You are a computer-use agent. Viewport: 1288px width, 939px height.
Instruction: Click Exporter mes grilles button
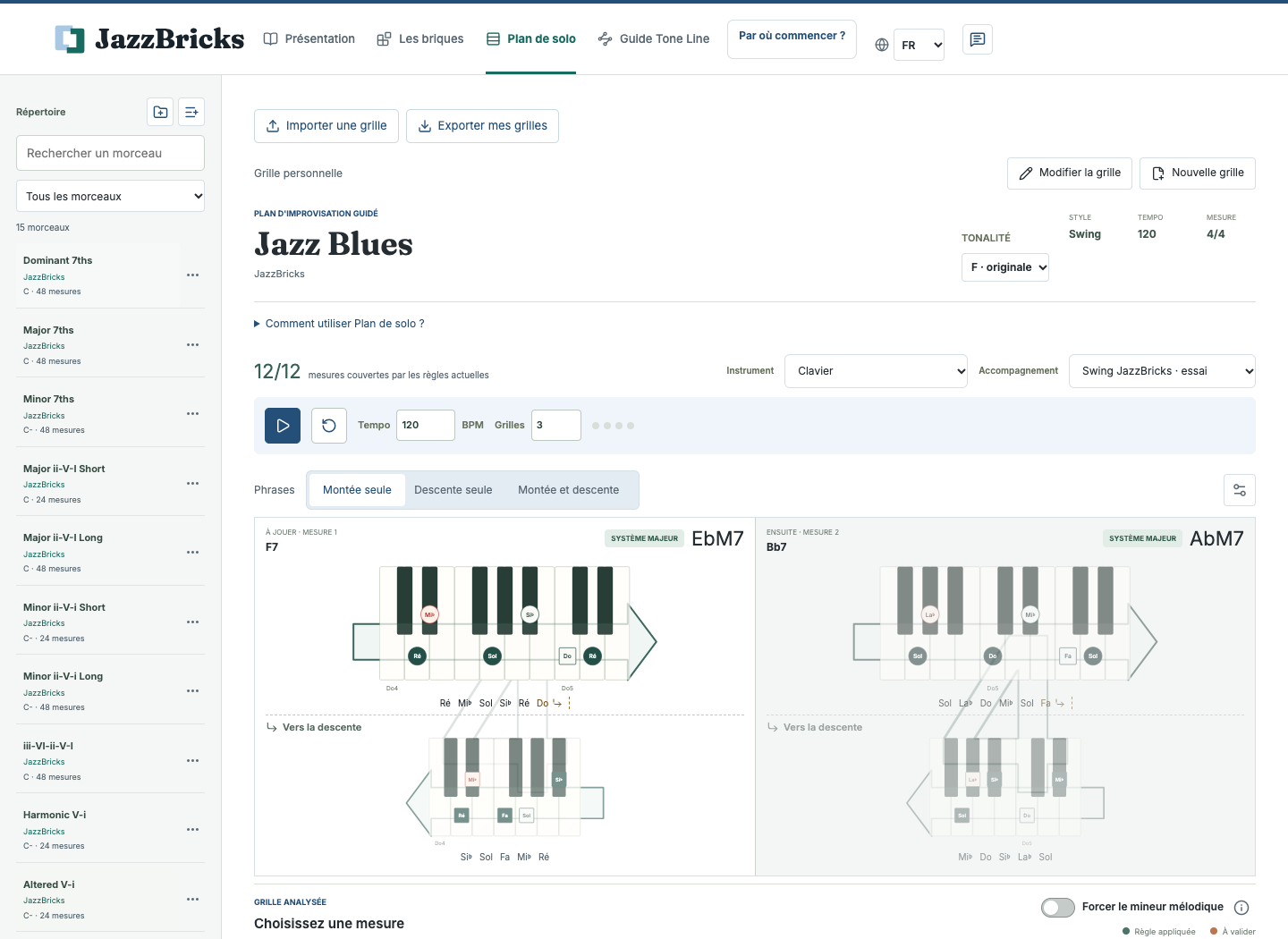(x=483, y=126)
